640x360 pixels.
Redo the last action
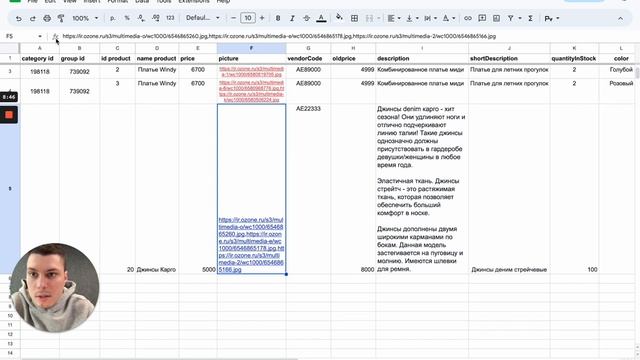pyautogui.click(x=33, y=18)
